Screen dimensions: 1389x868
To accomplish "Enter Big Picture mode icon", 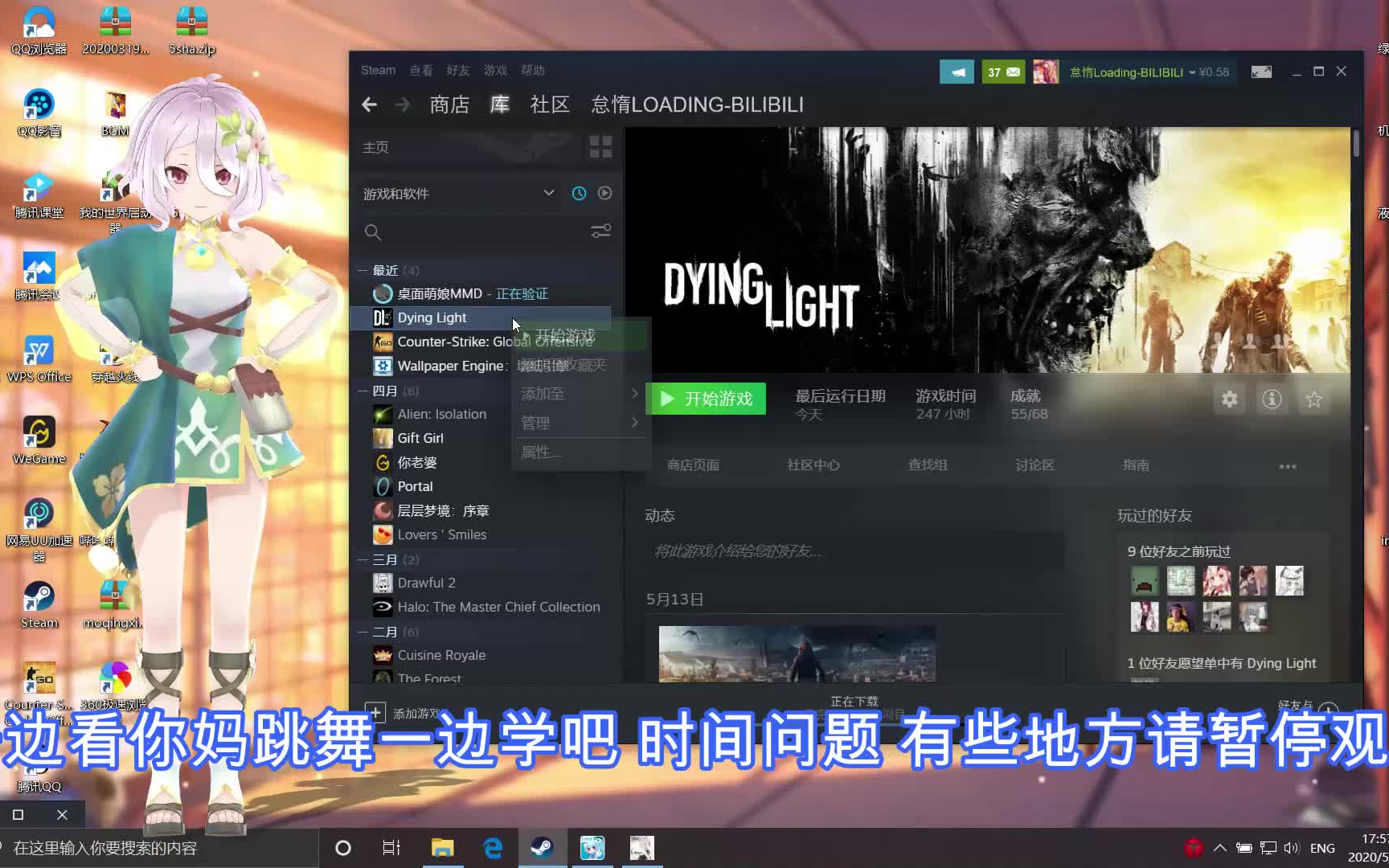I will 1261,72.
